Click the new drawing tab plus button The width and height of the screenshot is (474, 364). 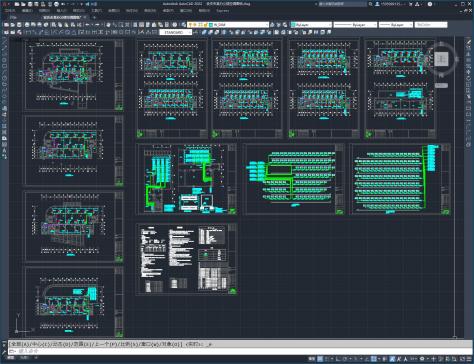pyautogui.click(x=94, y=17)
